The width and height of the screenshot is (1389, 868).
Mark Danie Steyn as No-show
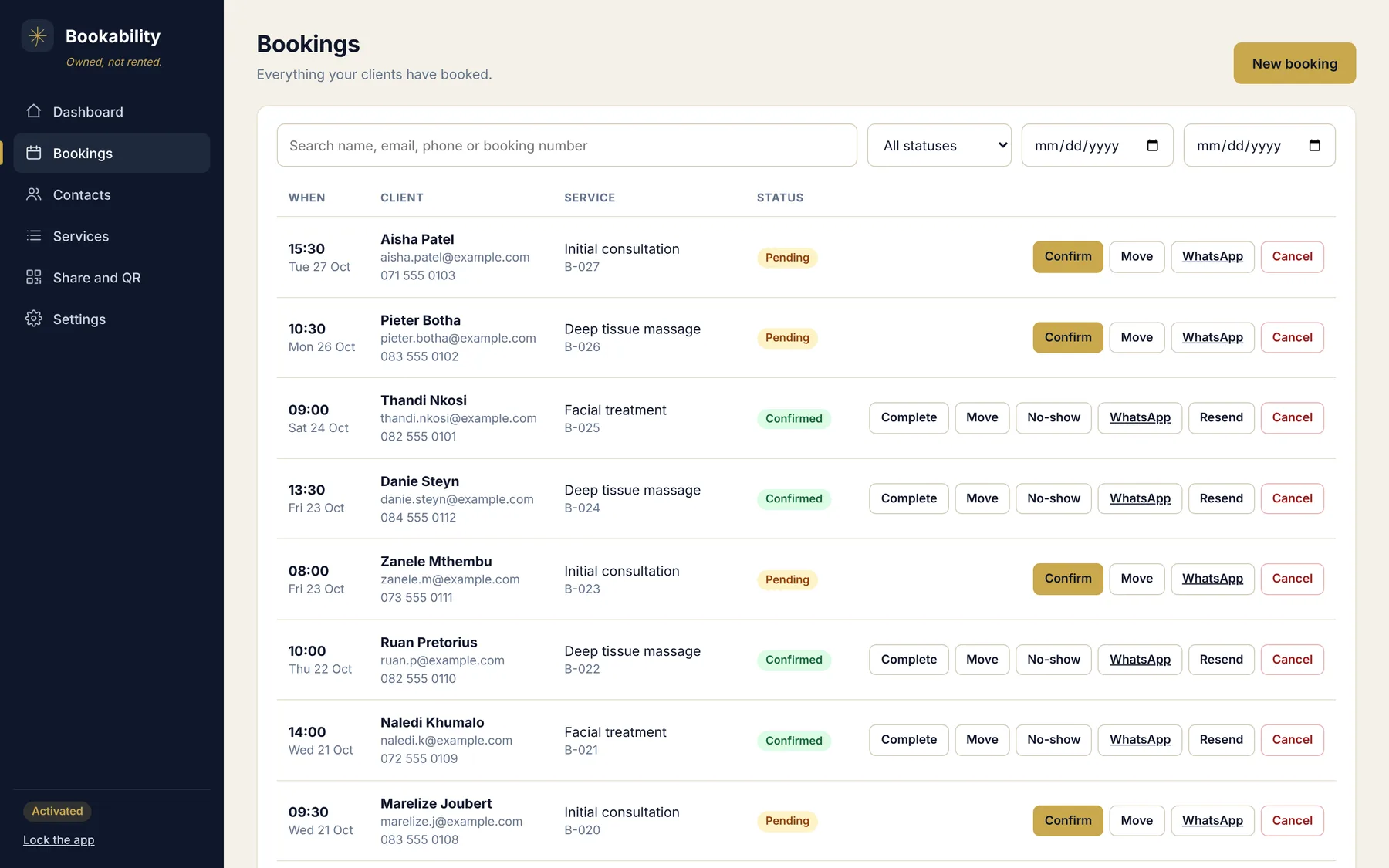point(1053,498)
